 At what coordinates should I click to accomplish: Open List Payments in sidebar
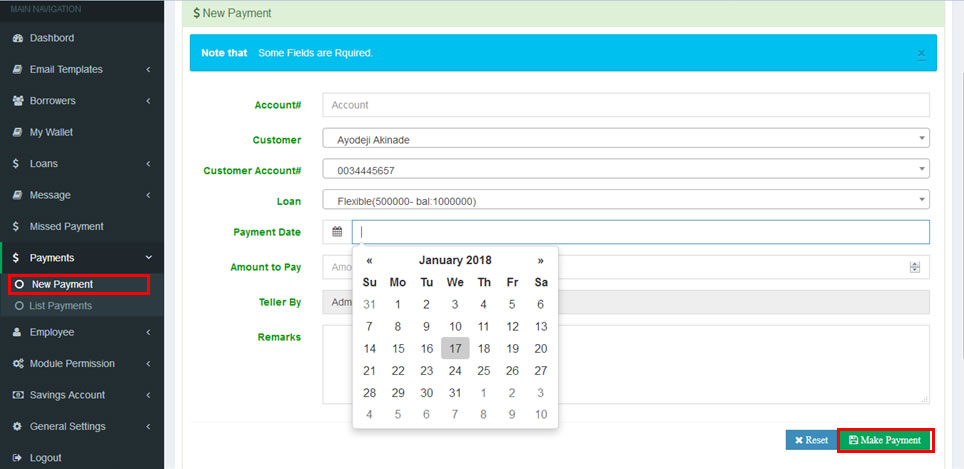60,306
